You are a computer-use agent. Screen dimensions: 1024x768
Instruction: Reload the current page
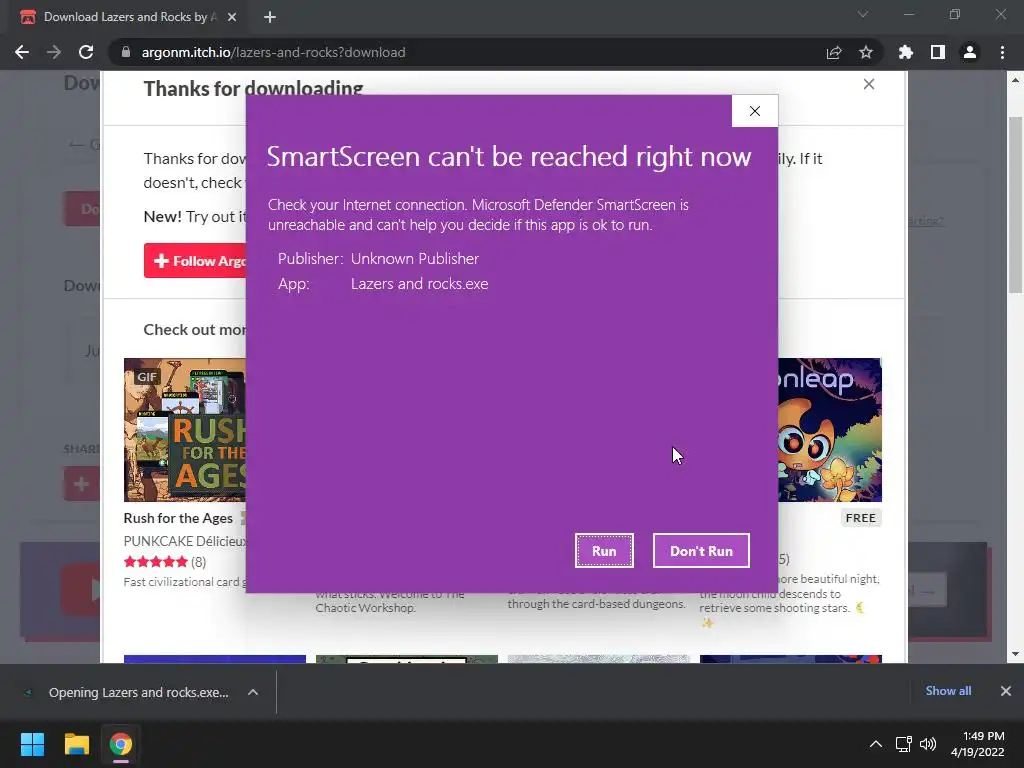86,52
